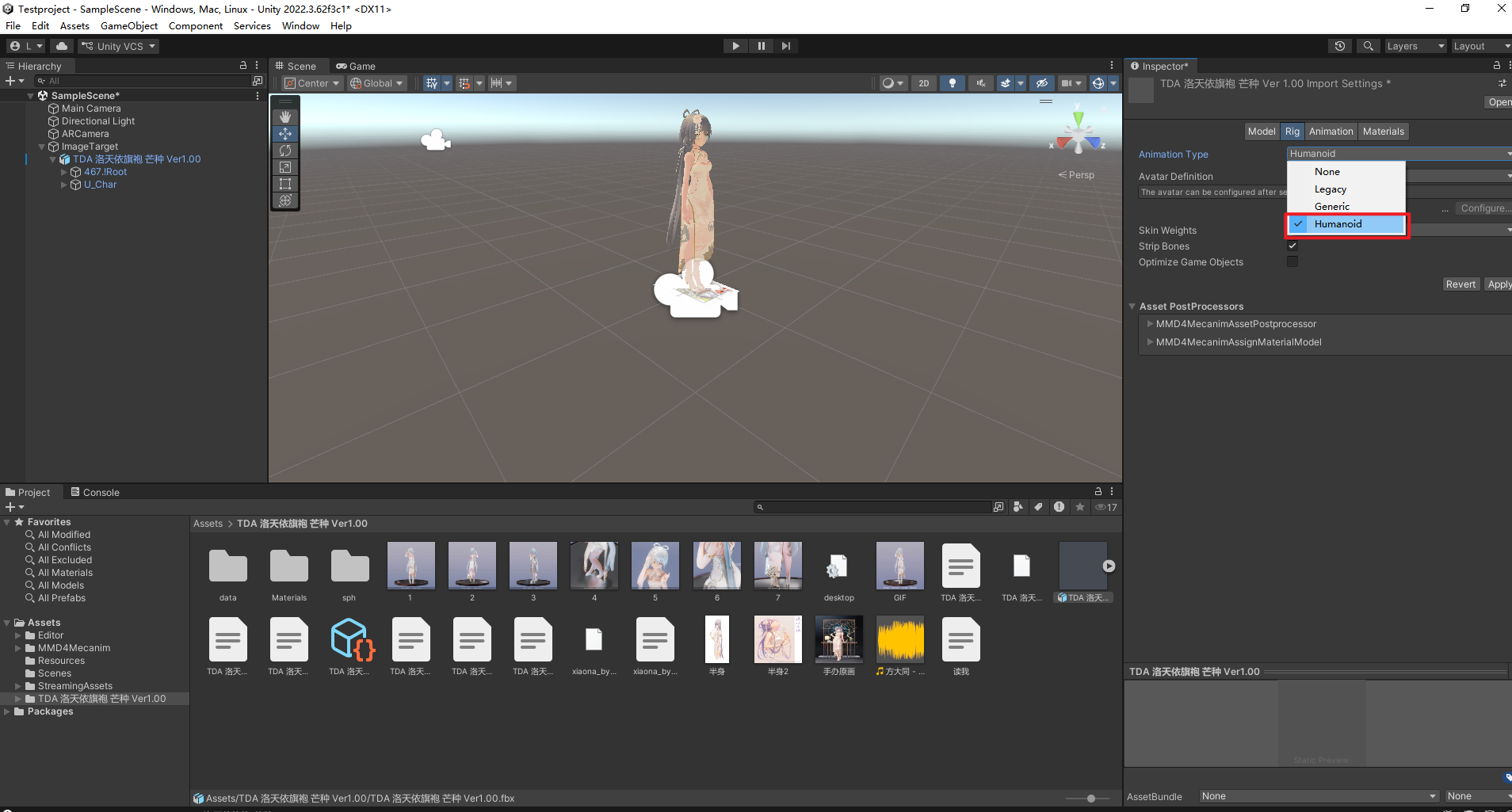This screenshot has height=812, width=1512.
Task: Expand MMD4MecanimAssetPostprocessor entry
Action: pyautogui.click(x=1150, y=323)
